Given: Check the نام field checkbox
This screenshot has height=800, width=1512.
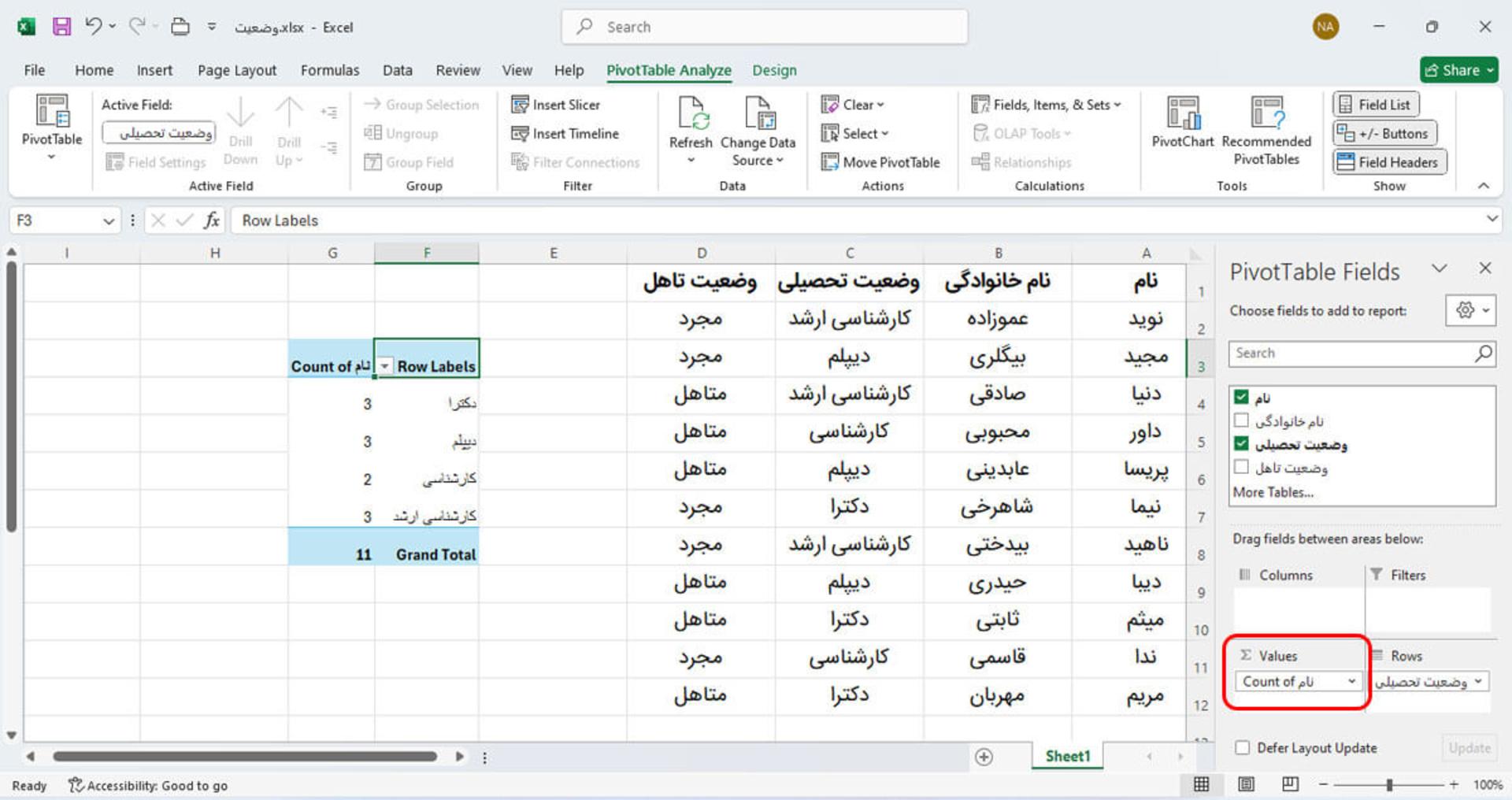Looking at the screenshot, I should coord(1242,397).
